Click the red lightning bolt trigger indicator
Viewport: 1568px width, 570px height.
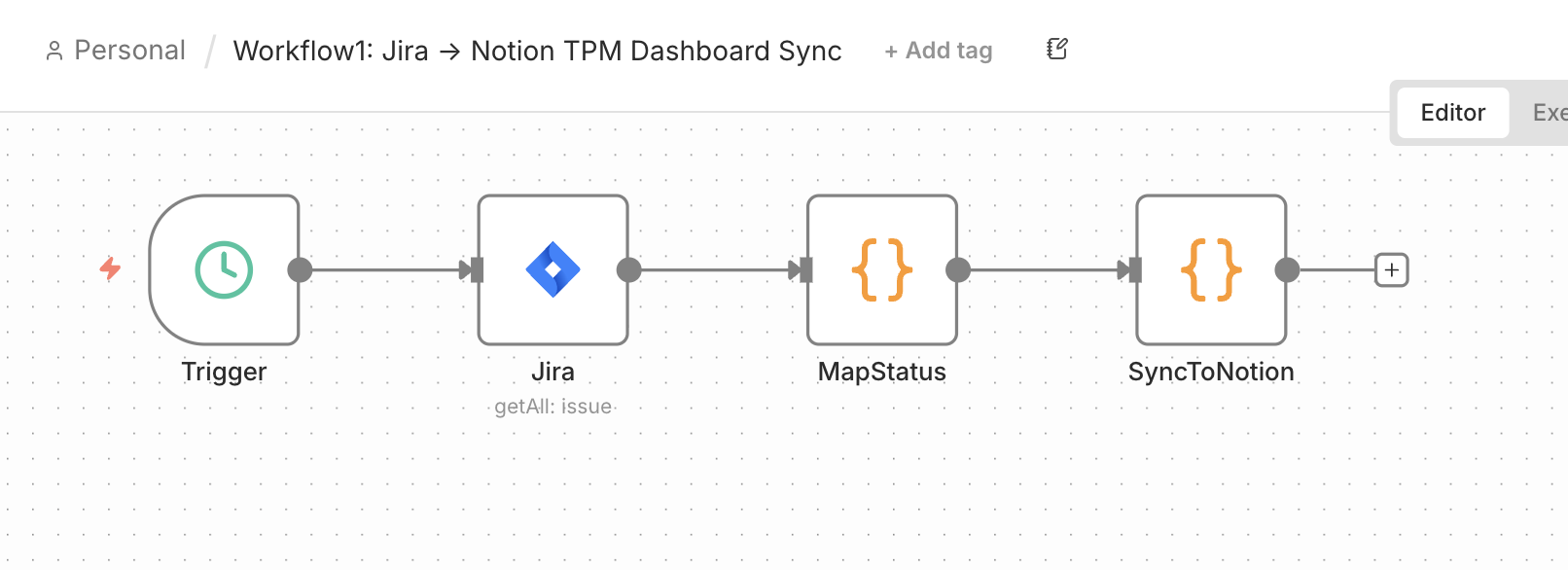(x=111, y=268)
